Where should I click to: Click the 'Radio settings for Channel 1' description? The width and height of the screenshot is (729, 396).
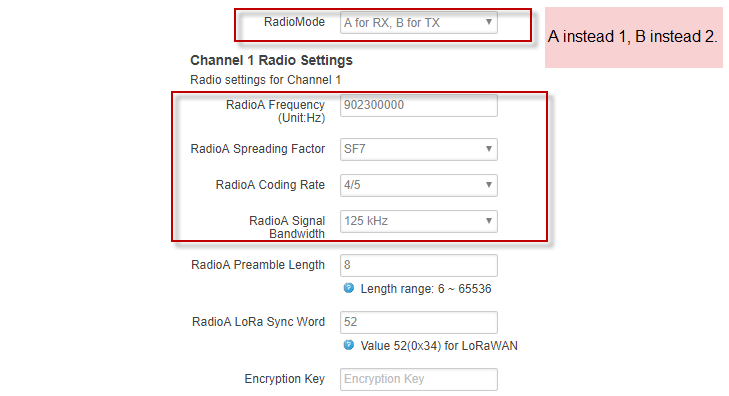pyautogui.click(x=265, y=80)
